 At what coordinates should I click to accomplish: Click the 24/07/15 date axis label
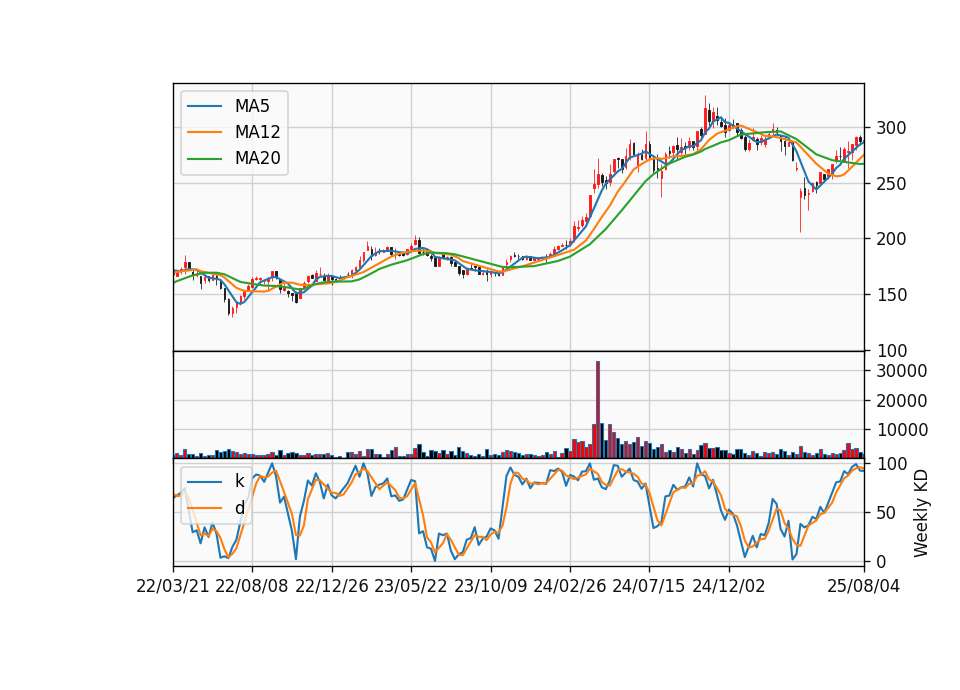649,586
